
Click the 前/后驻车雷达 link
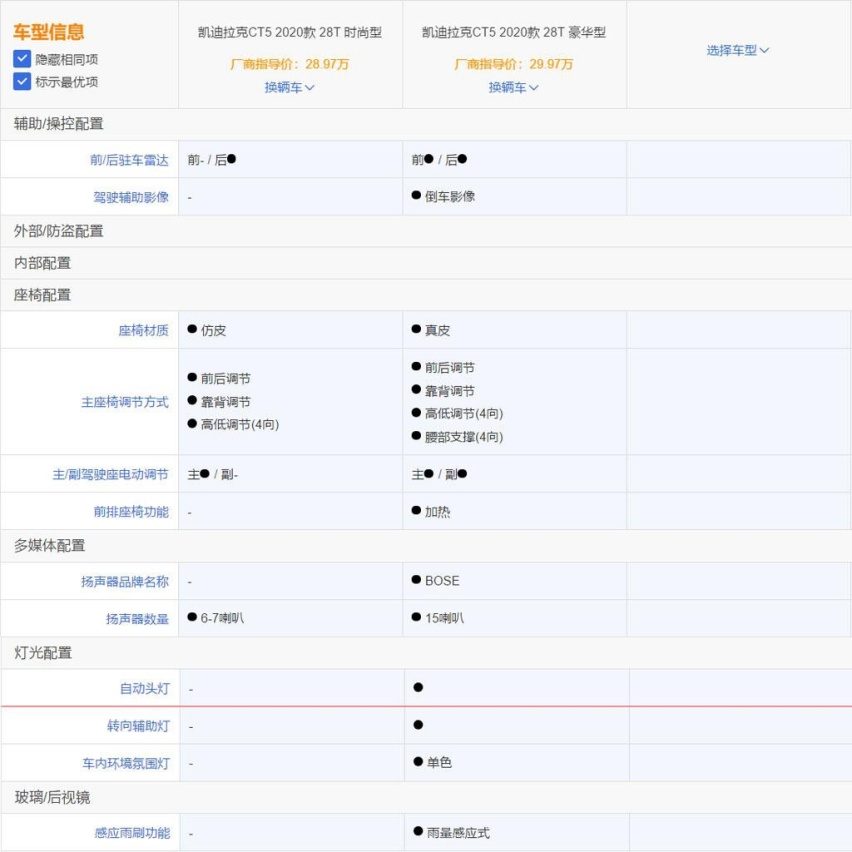(129, 160)
